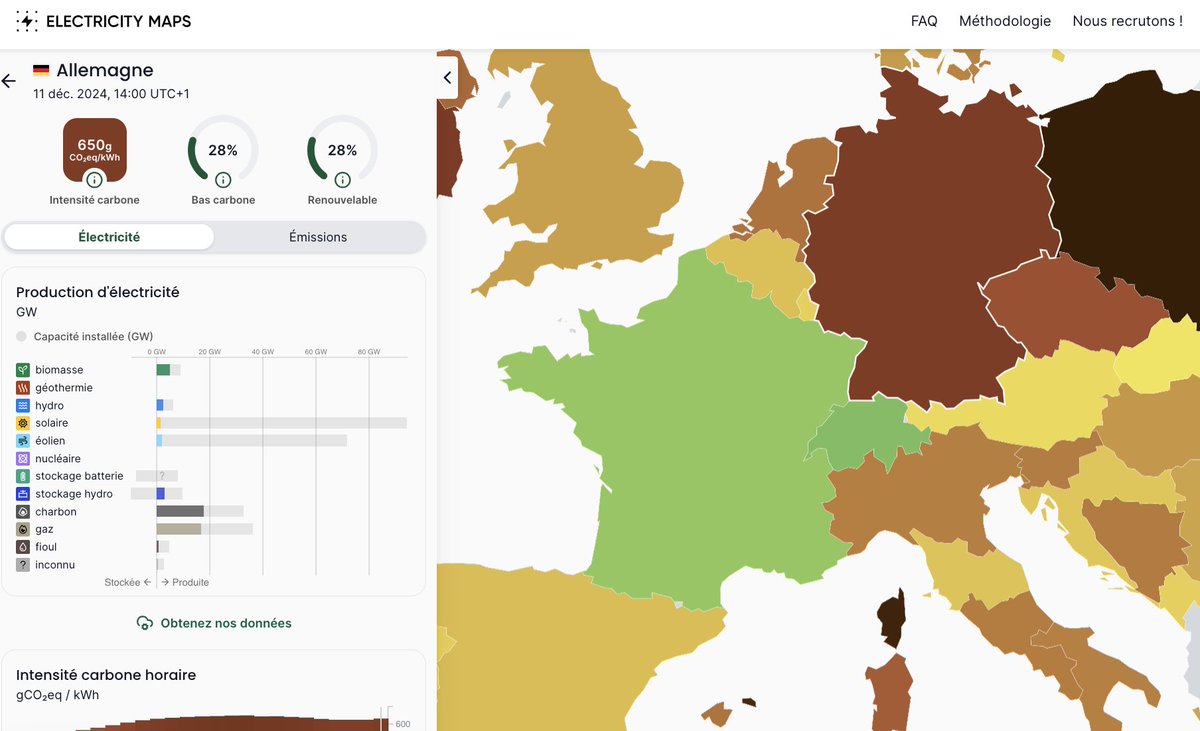Click the Production d'électricité heading
This screenshot has width=1200, height=731.
tap(98, 292)
